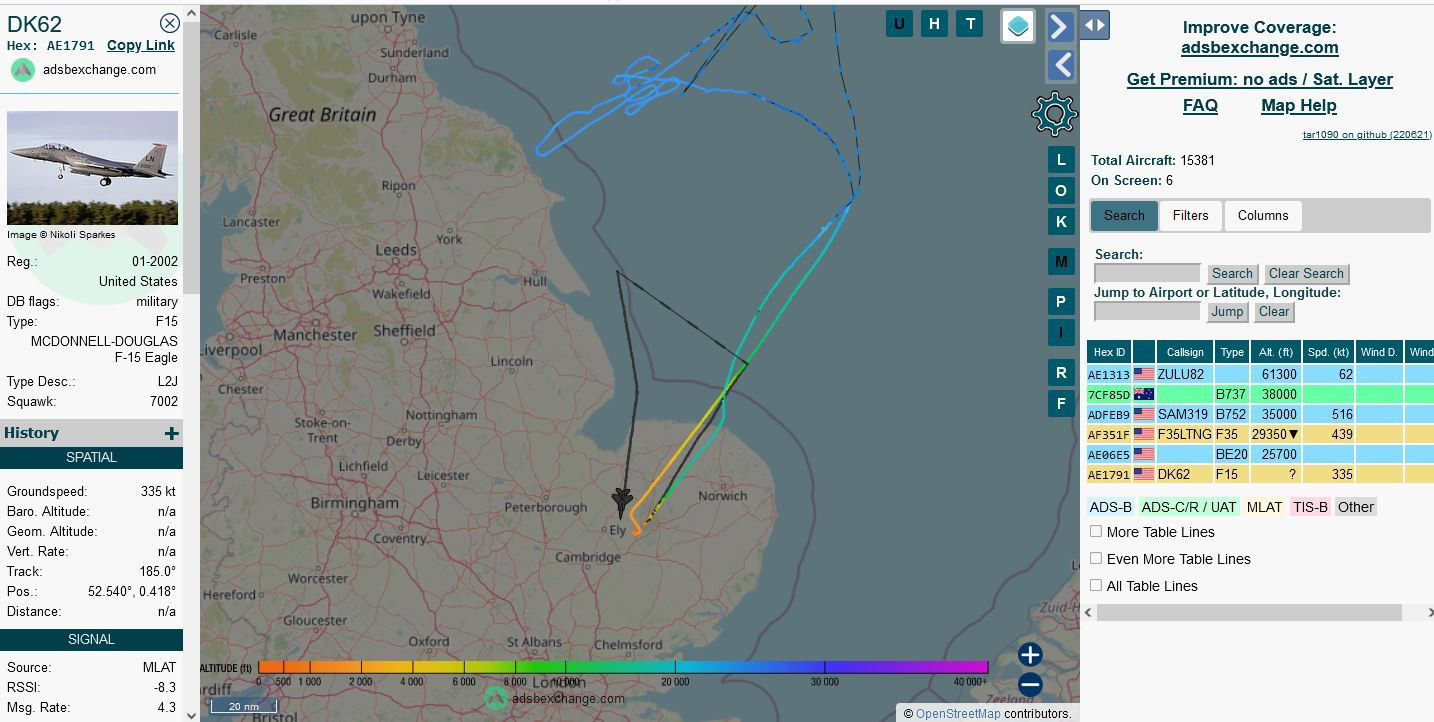1434x722 pixels.
Task: Open the map layers selector icon
Action: pyautogui.click(x=1018, y=26)
